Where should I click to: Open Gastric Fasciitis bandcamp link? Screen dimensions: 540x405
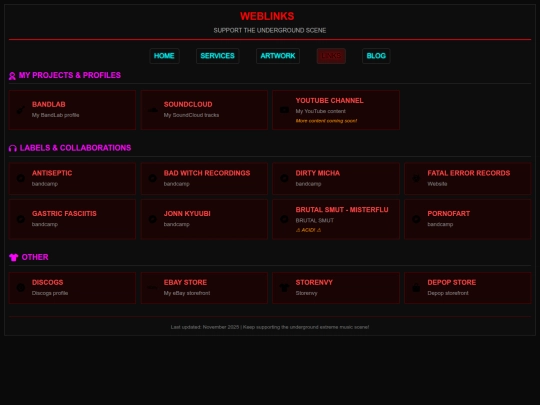click(72, 219)
